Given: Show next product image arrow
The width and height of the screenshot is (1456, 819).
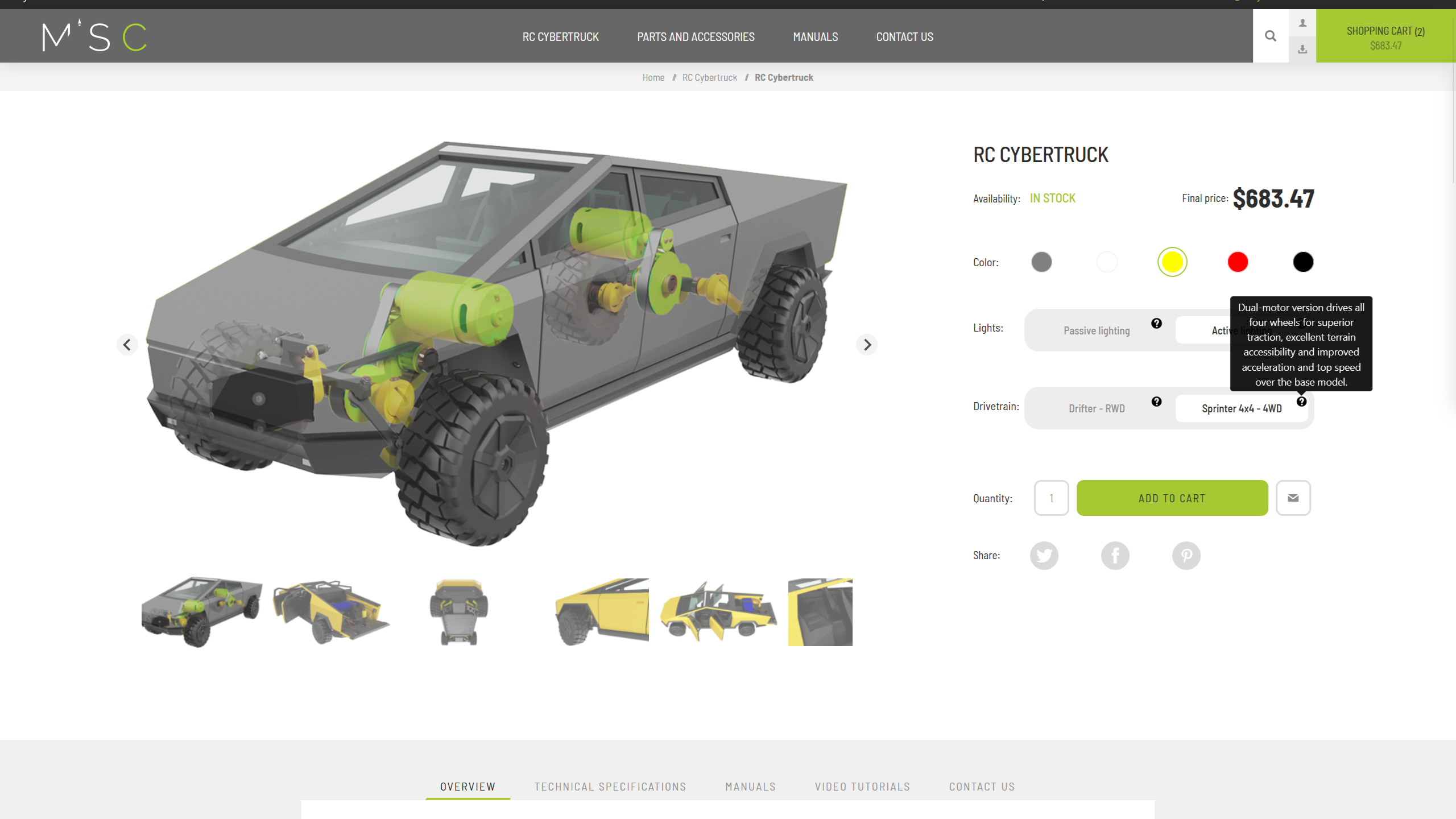Looking at the screenshot, I should tap(867, 345).
